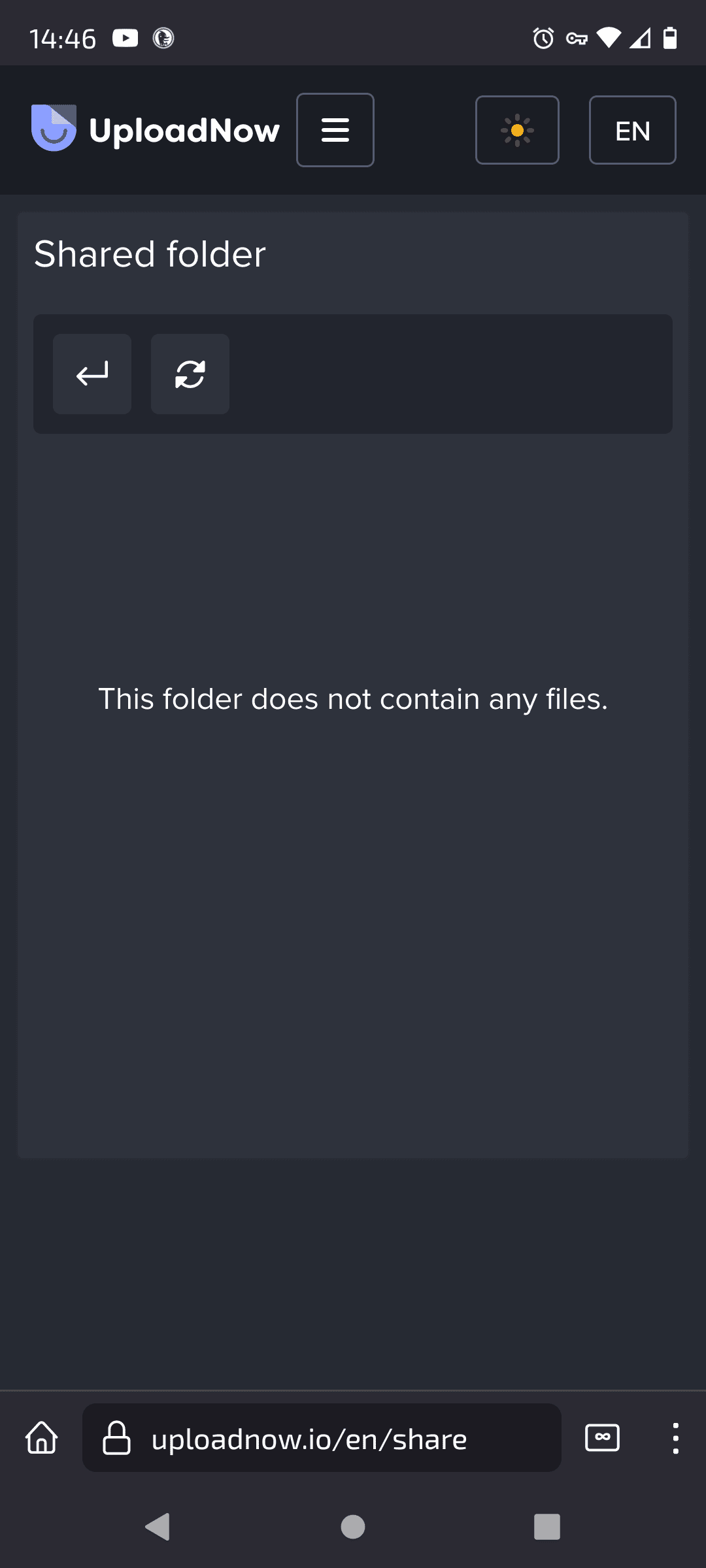
Task: Click the UploadNow logo icon
Action: click(x=54, y=128)
